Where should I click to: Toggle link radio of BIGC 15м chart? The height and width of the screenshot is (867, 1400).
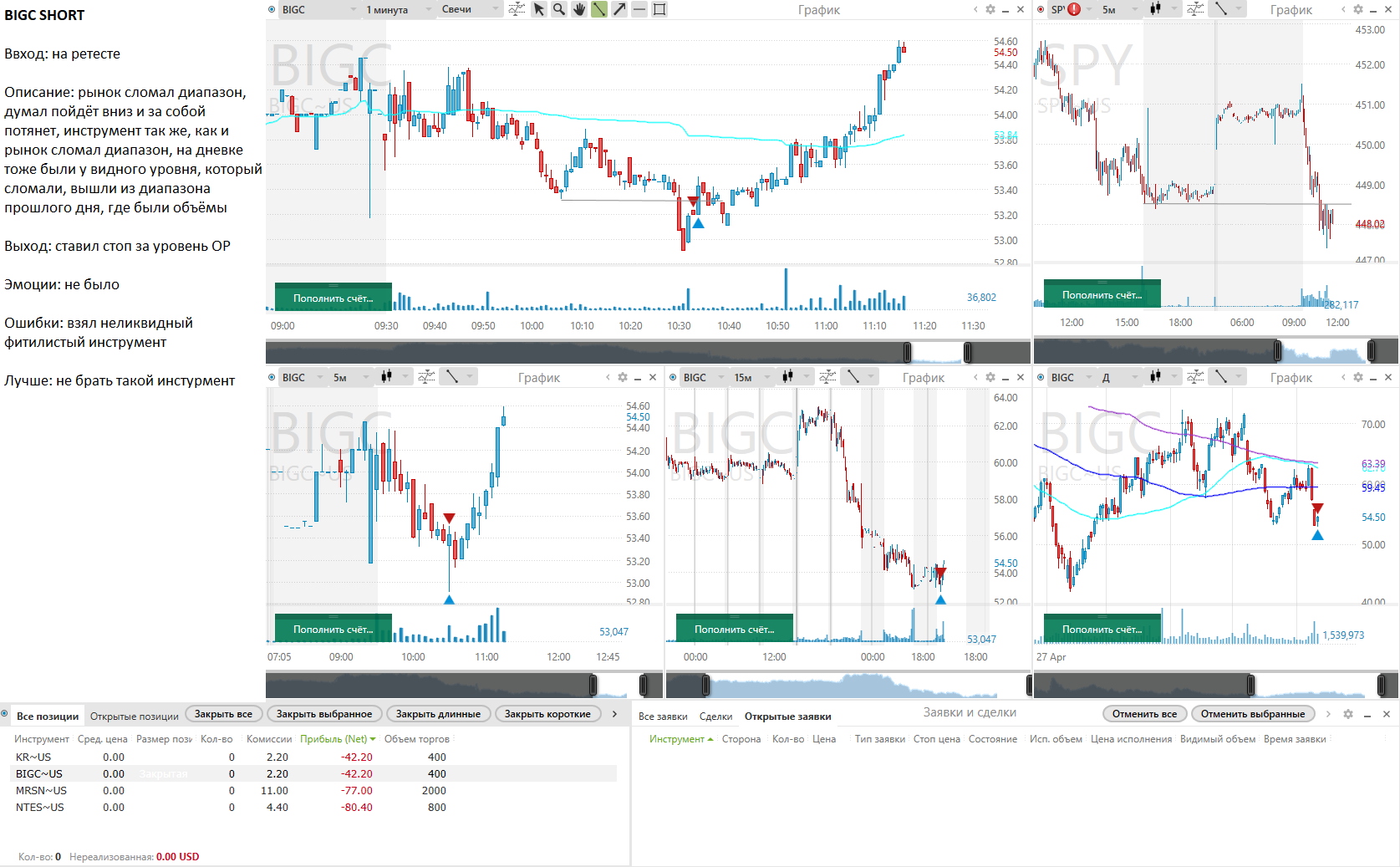[673, 377]
